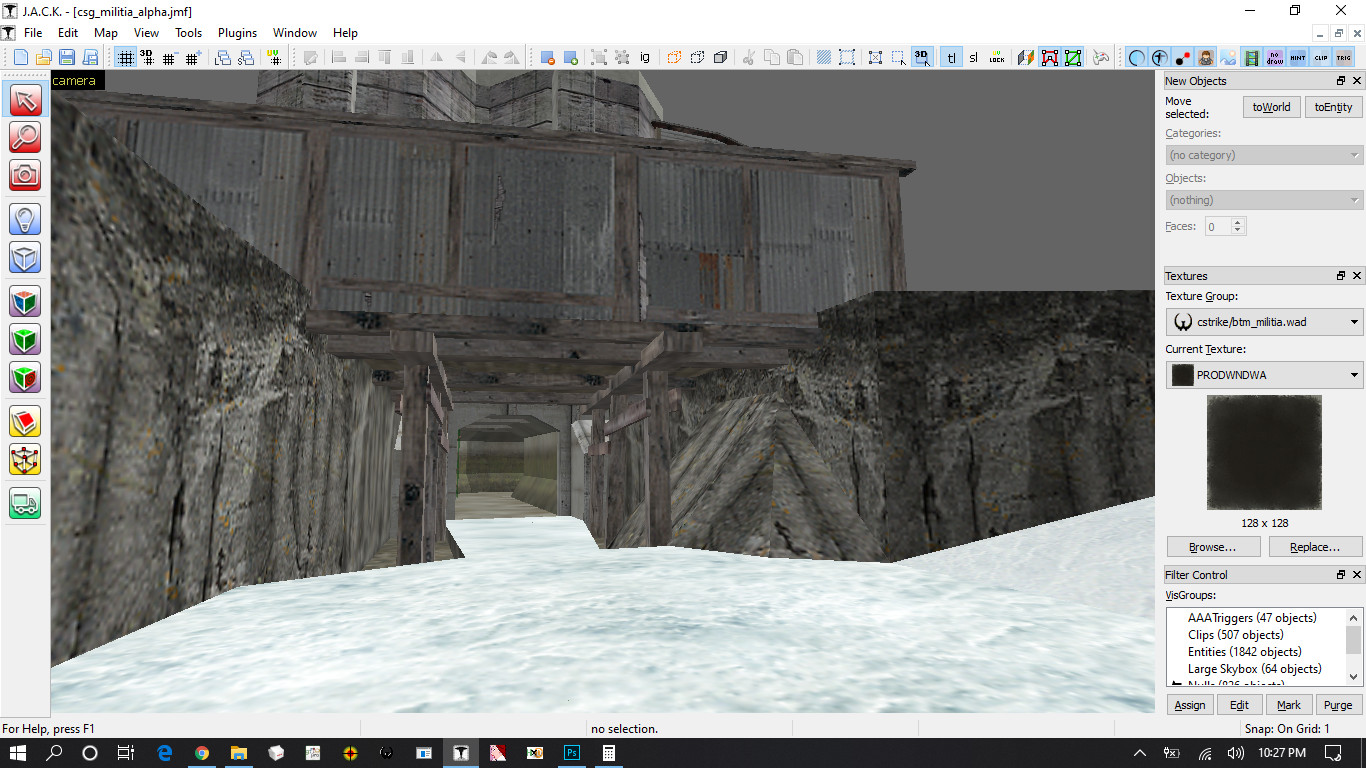Pick the Entity (lightbulb) tool
This screenshot has width=1366, height=768.
click(25, 219)
